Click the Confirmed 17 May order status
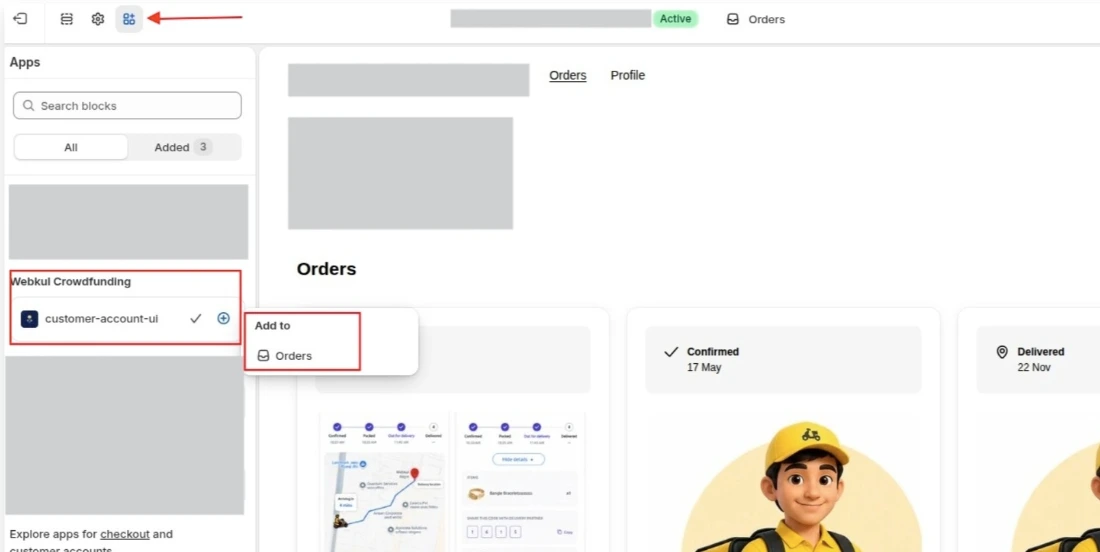 783,359
